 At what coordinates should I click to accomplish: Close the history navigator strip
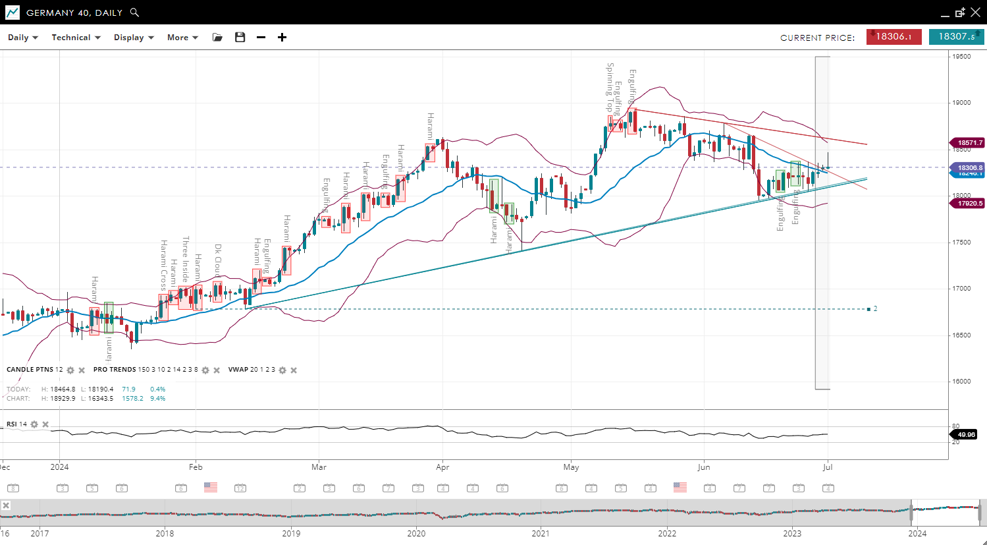click(x=6, y=506)
